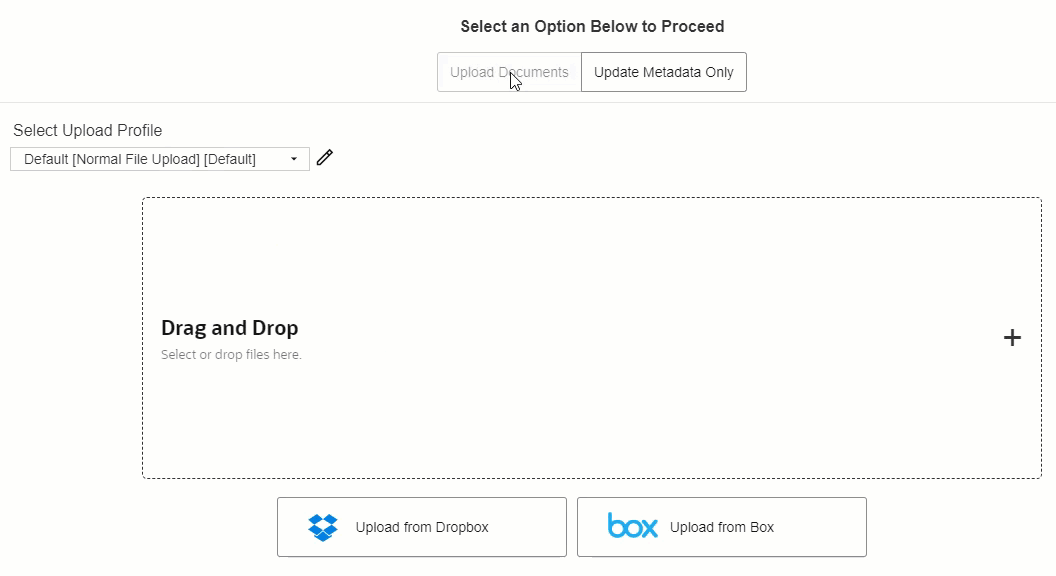Click the Drag and Drop heading
Image resolution: width=1056 pixels, height=576 pixels.
pyautogui.click(x=230, y=328)
